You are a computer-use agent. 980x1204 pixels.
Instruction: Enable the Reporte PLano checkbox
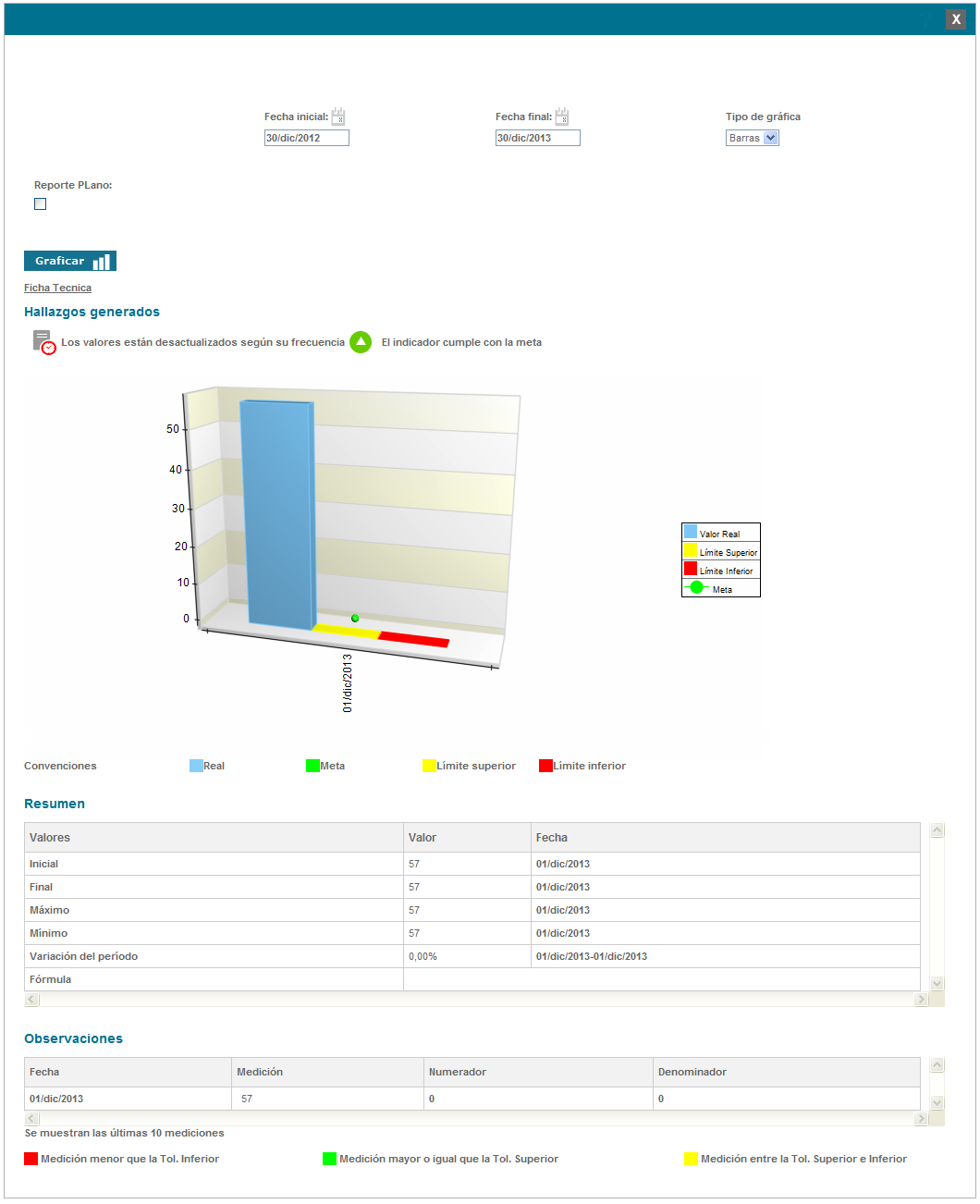point(40,204)
